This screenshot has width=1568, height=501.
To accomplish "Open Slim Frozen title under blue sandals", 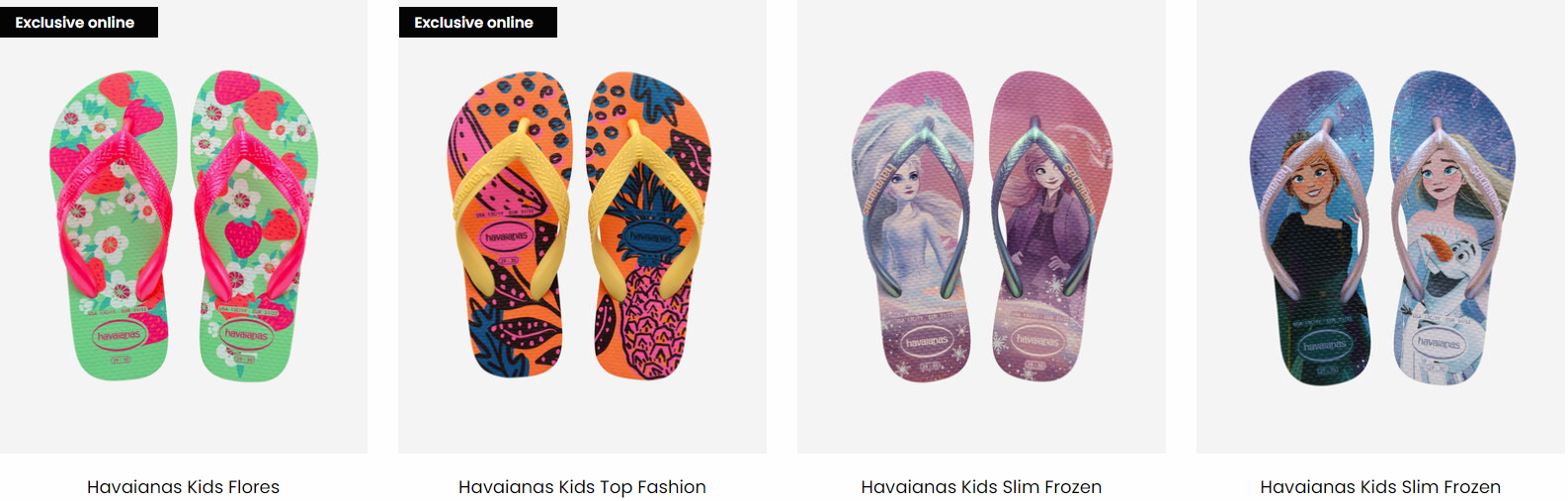I will (1380, 486).
